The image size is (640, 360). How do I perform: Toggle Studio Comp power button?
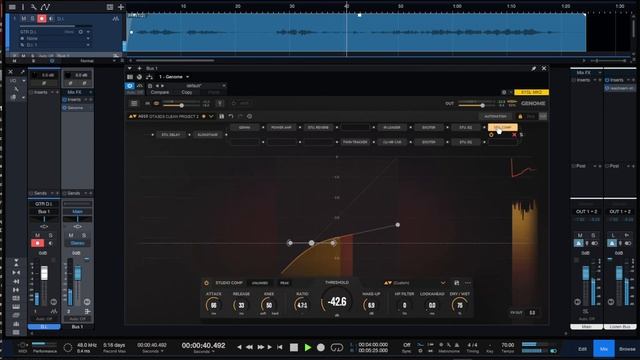(x=207, y=283)
